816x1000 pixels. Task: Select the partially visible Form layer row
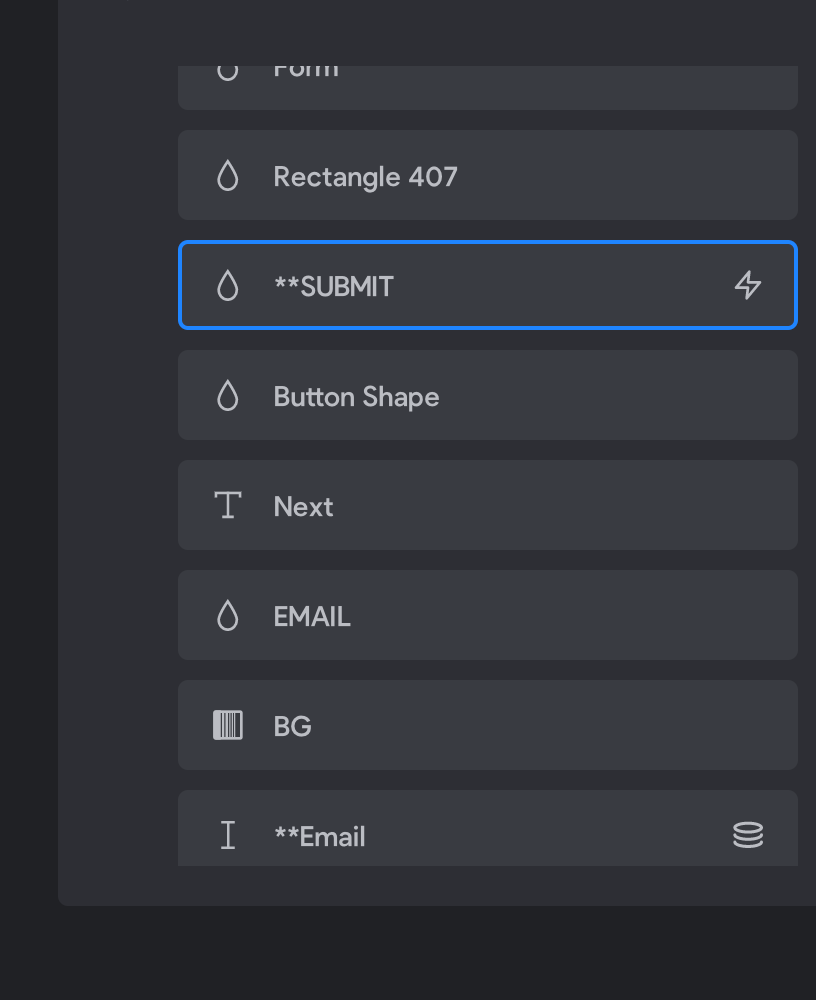pyautogui.click(x=488, y=87)
